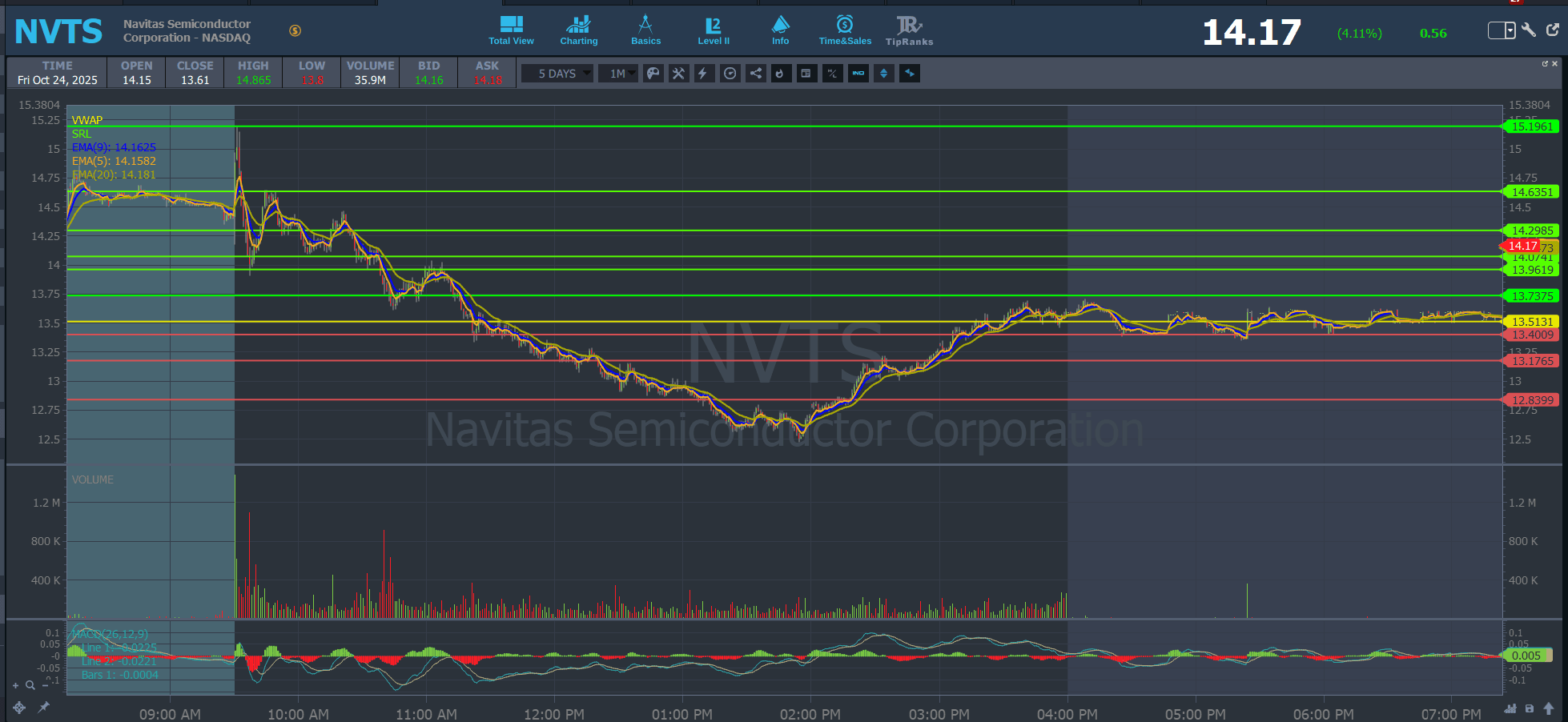Click the date Fri Oct 24, 2025
Screen dimensions: 1568x722
58,80
